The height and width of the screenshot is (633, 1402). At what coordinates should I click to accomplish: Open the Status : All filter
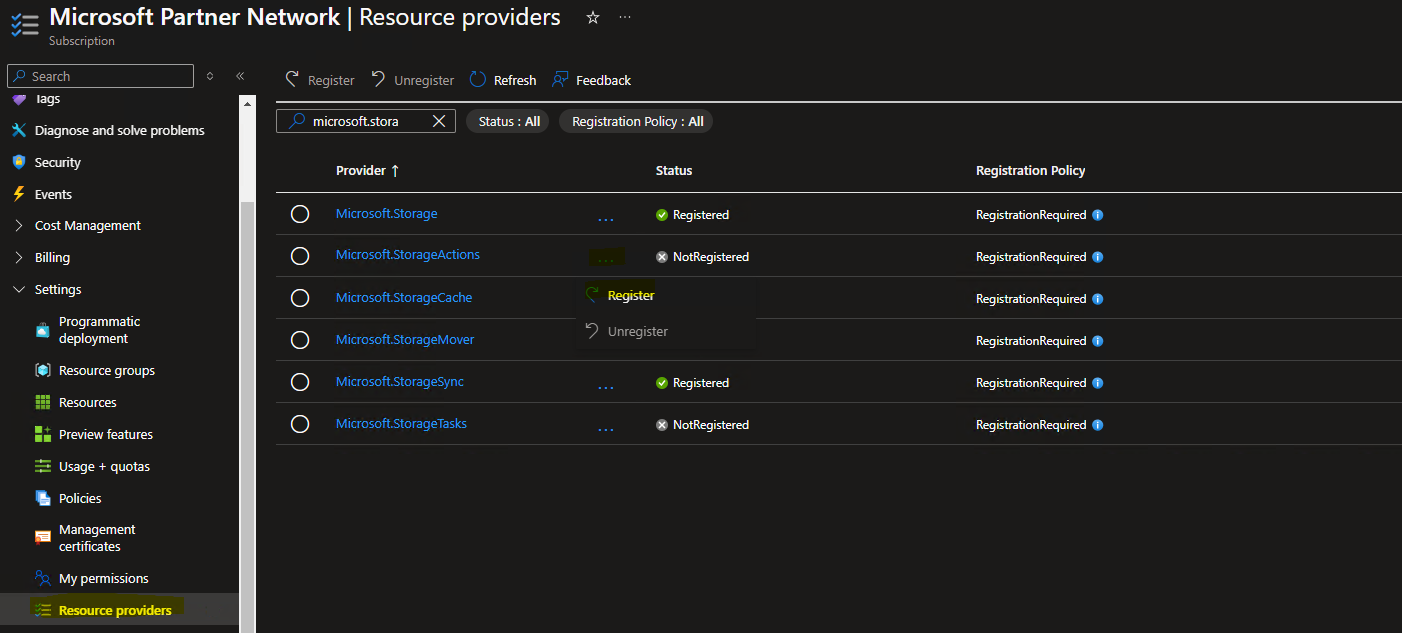[508, 121]
